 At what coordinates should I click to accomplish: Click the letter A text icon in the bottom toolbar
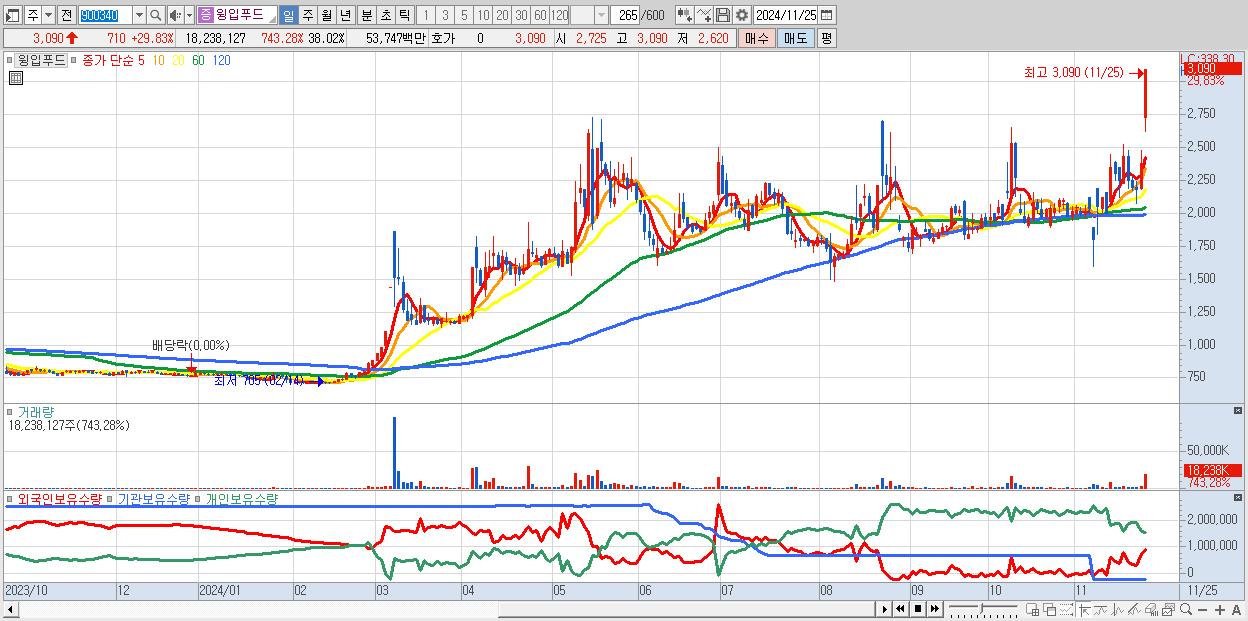point(1236,610)
